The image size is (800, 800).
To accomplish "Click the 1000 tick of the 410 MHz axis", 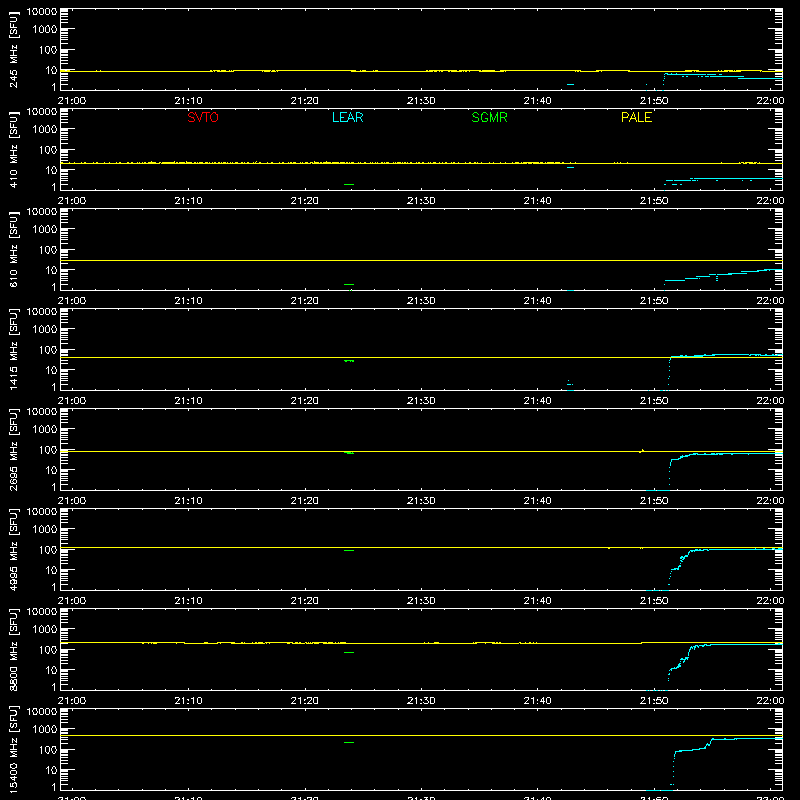I will tap(45, 130).
